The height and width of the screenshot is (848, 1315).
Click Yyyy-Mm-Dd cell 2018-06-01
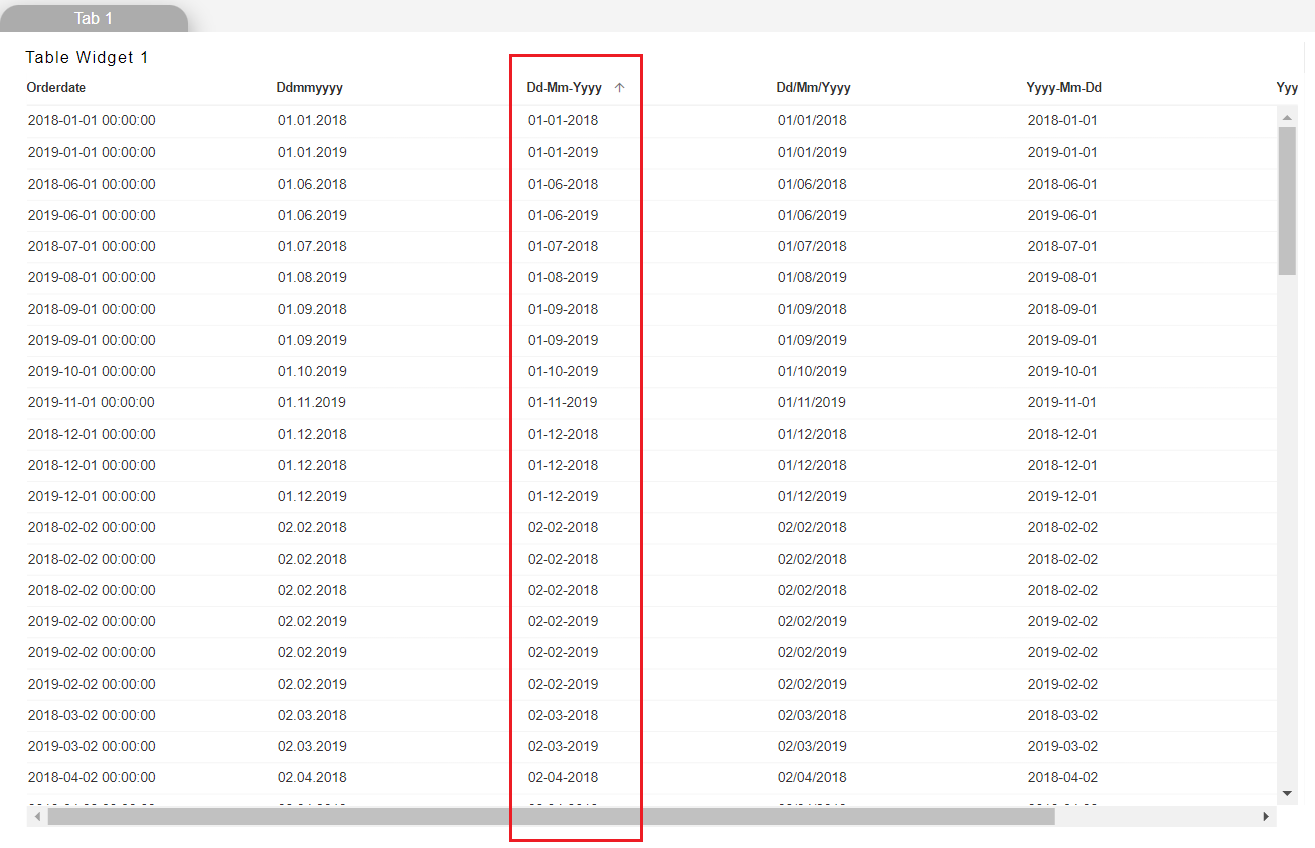[x=1062, y=185]
